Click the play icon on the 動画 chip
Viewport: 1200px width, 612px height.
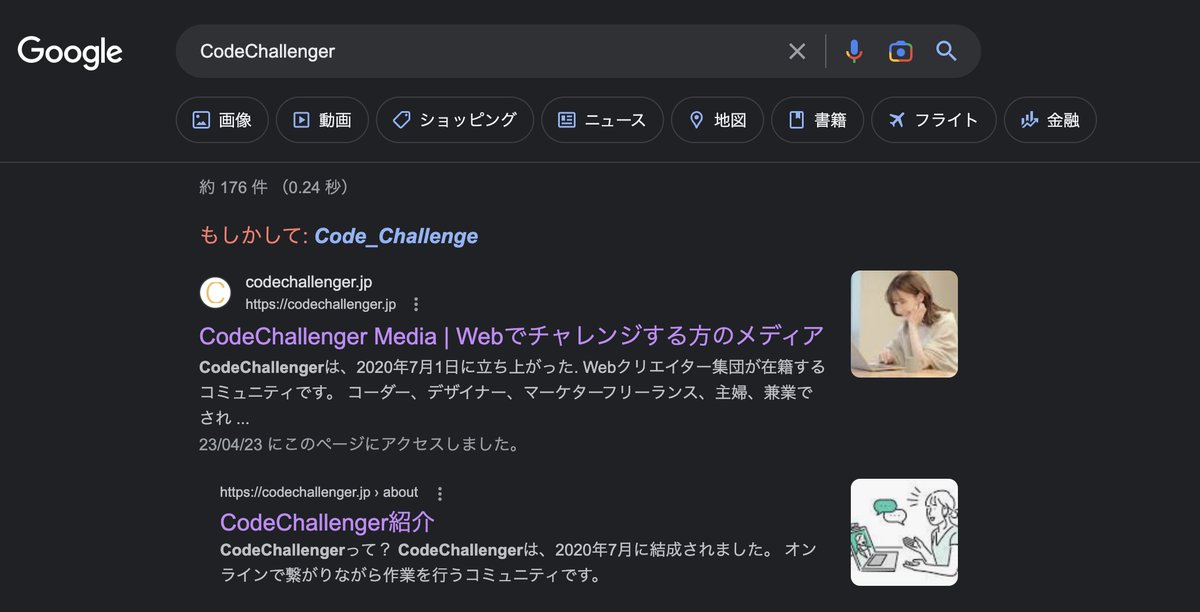[x=299, y=119]
